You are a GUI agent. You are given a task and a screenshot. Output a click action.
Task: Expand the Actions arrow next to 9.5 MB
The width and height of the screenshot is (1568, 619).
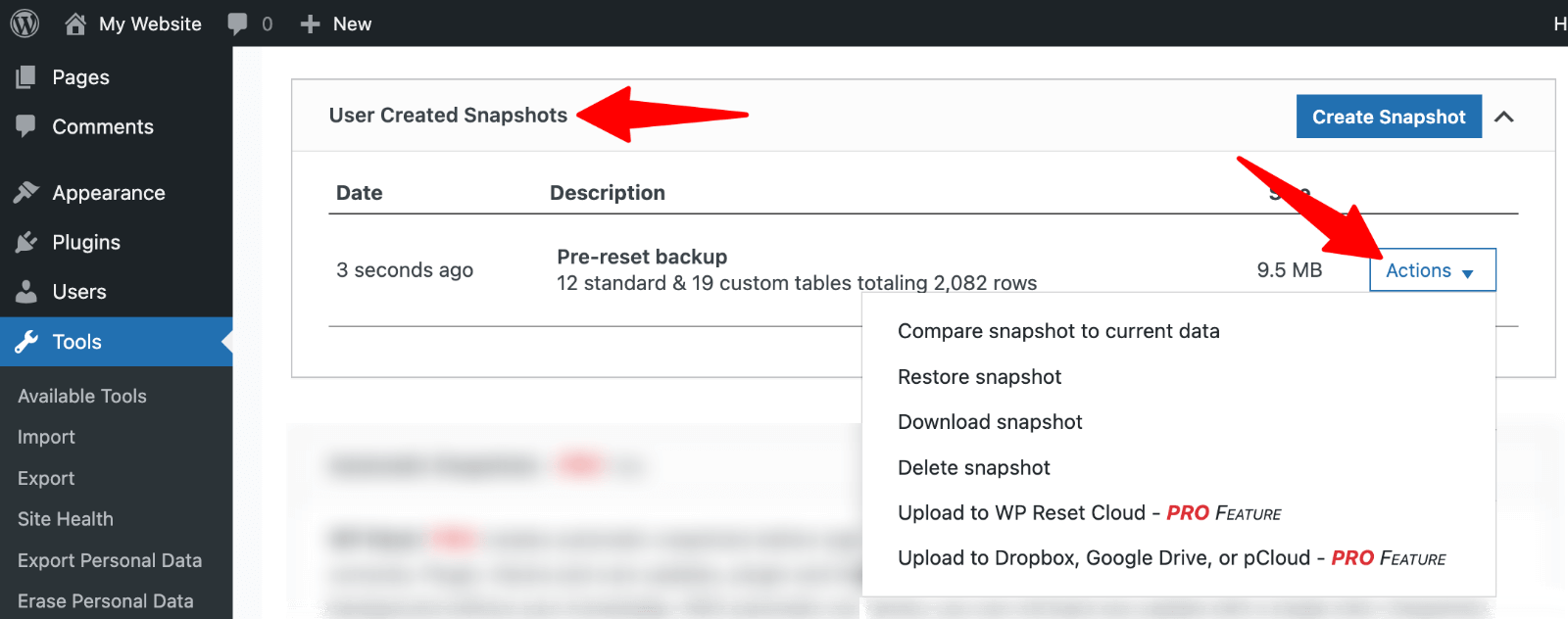point(1468,272)
